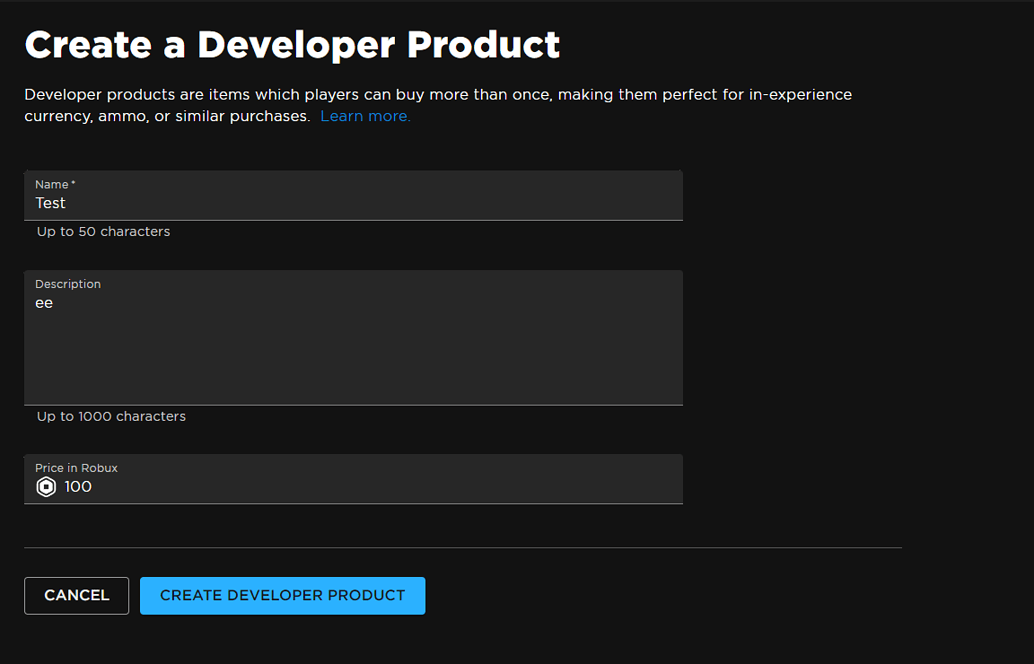Open the Learn more link
This screenshot has width=1034, height=664.
365,116
